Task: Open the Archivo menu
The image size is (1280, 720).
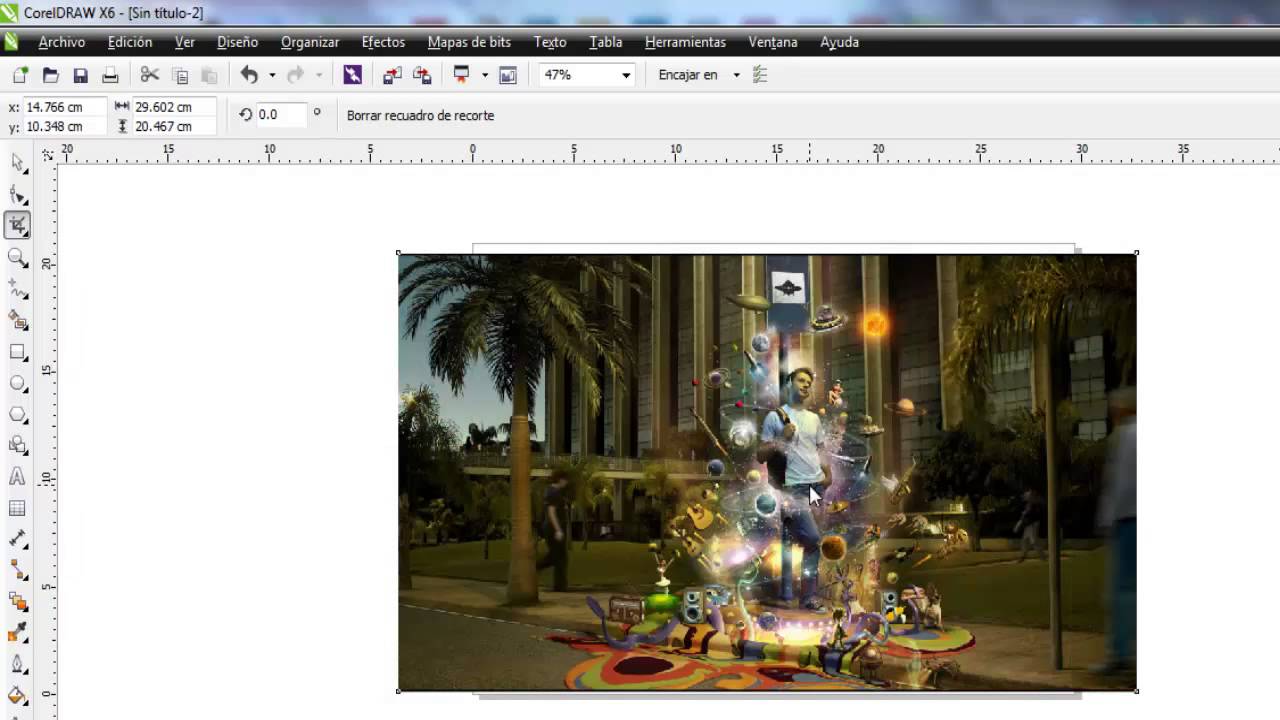Action: 61,42
